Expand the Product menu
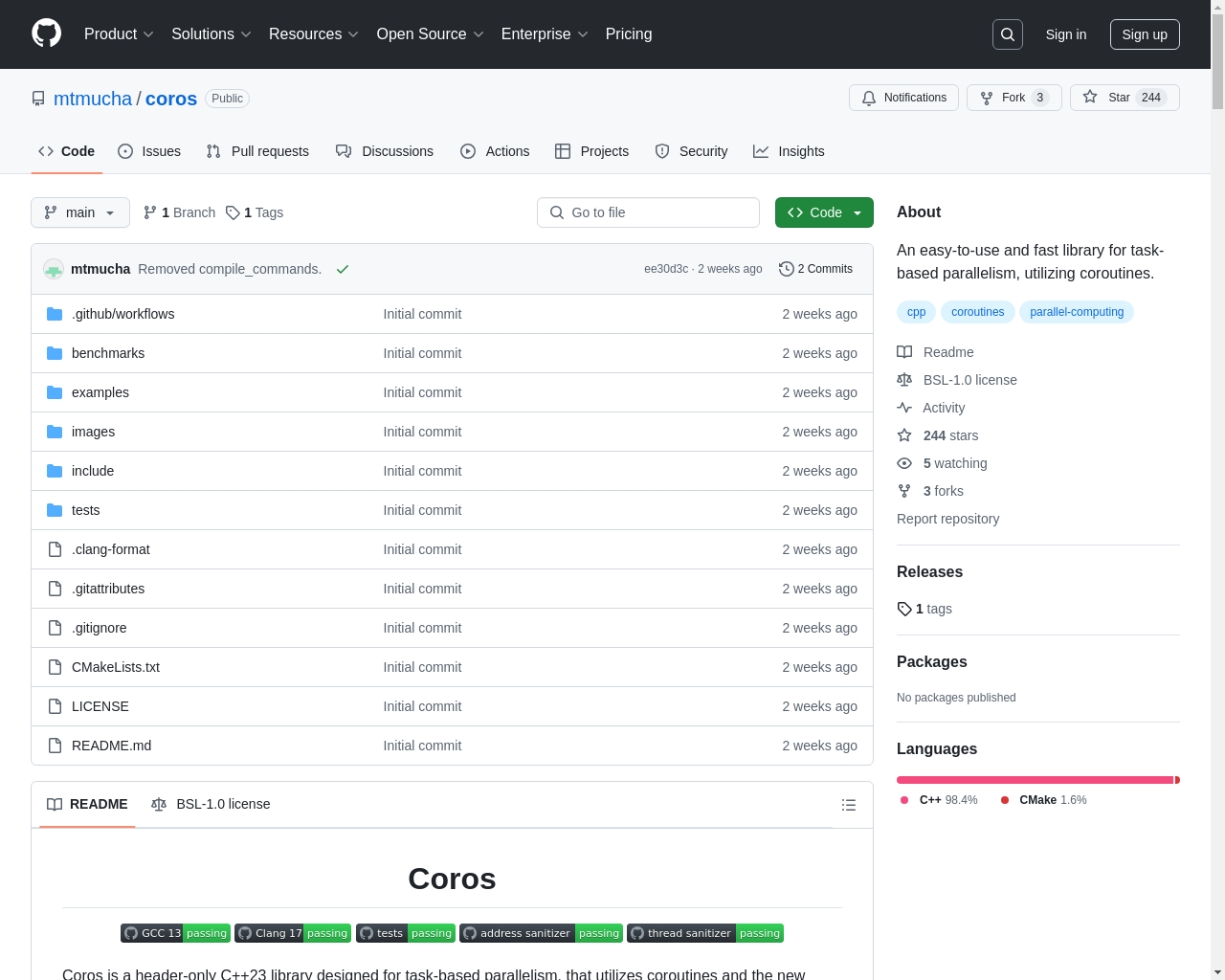The image size is (1225, 980). pos(120,34)
